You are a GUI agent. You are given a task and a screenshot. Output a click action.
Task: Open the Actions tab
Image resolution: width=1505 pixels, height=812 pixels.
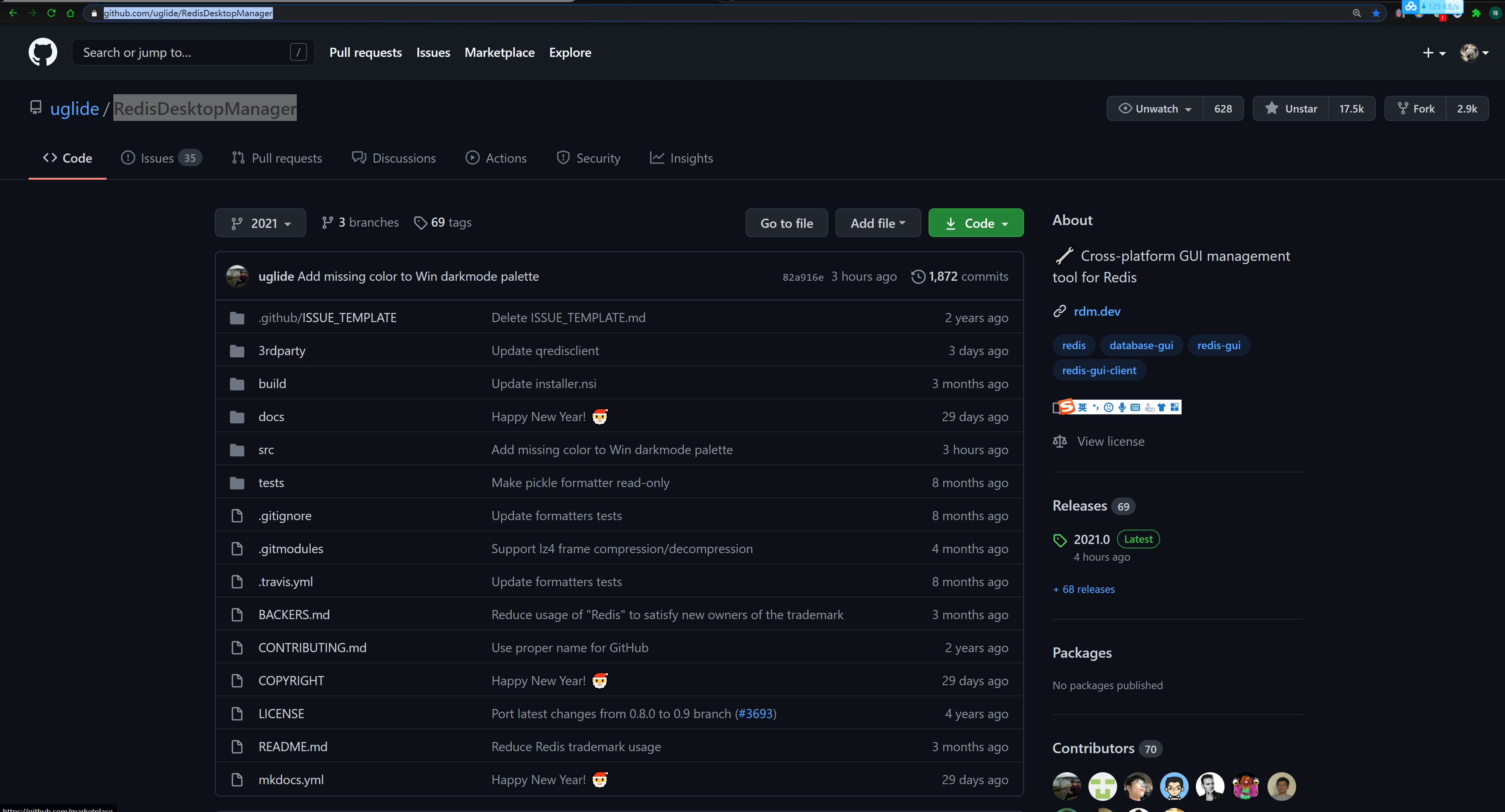[x=496, y=158]
